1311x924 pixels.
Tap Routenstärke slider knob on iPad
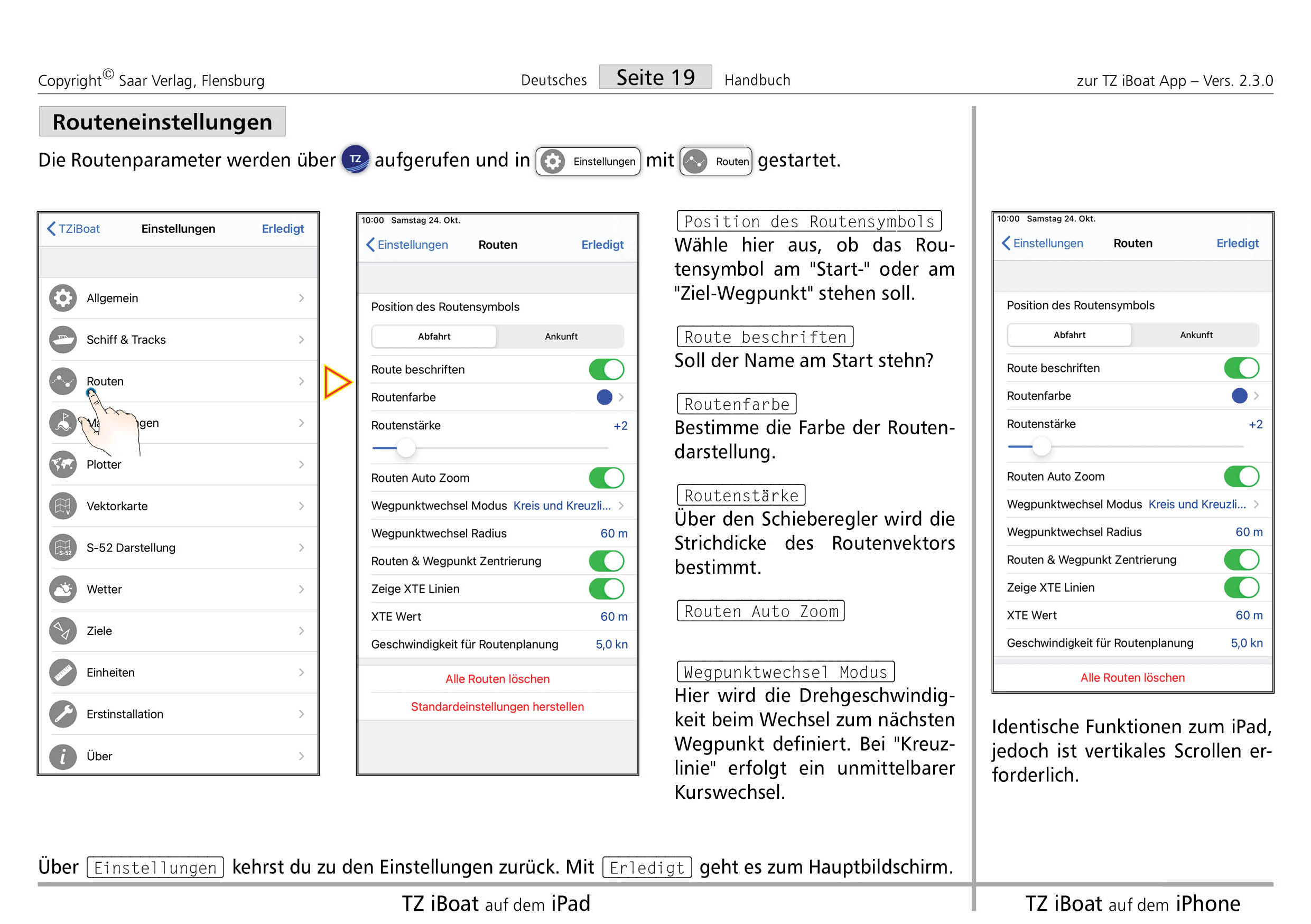406,448
